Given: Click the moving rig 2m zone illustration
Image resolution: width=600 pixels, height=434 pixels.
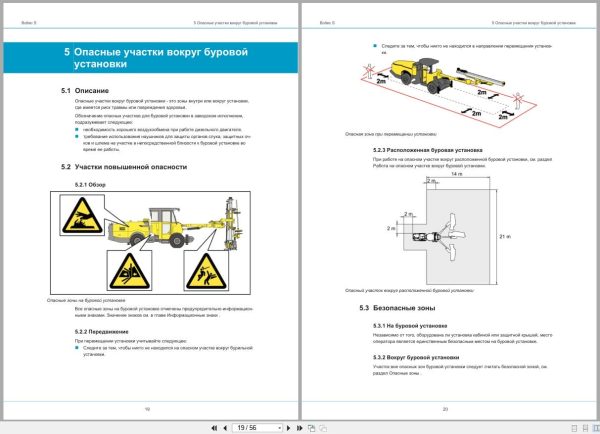Looking at the screenshot, I should 448,92.
